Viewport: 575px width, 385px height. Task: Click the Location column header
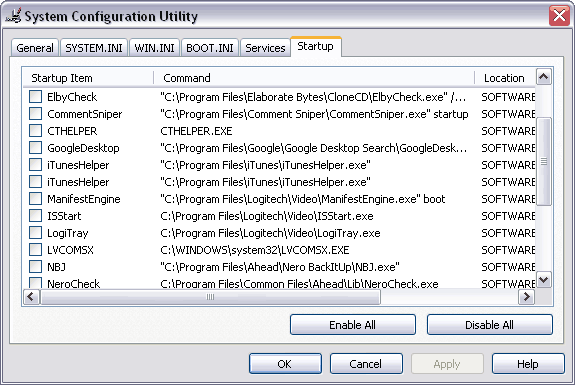(505, 78)
